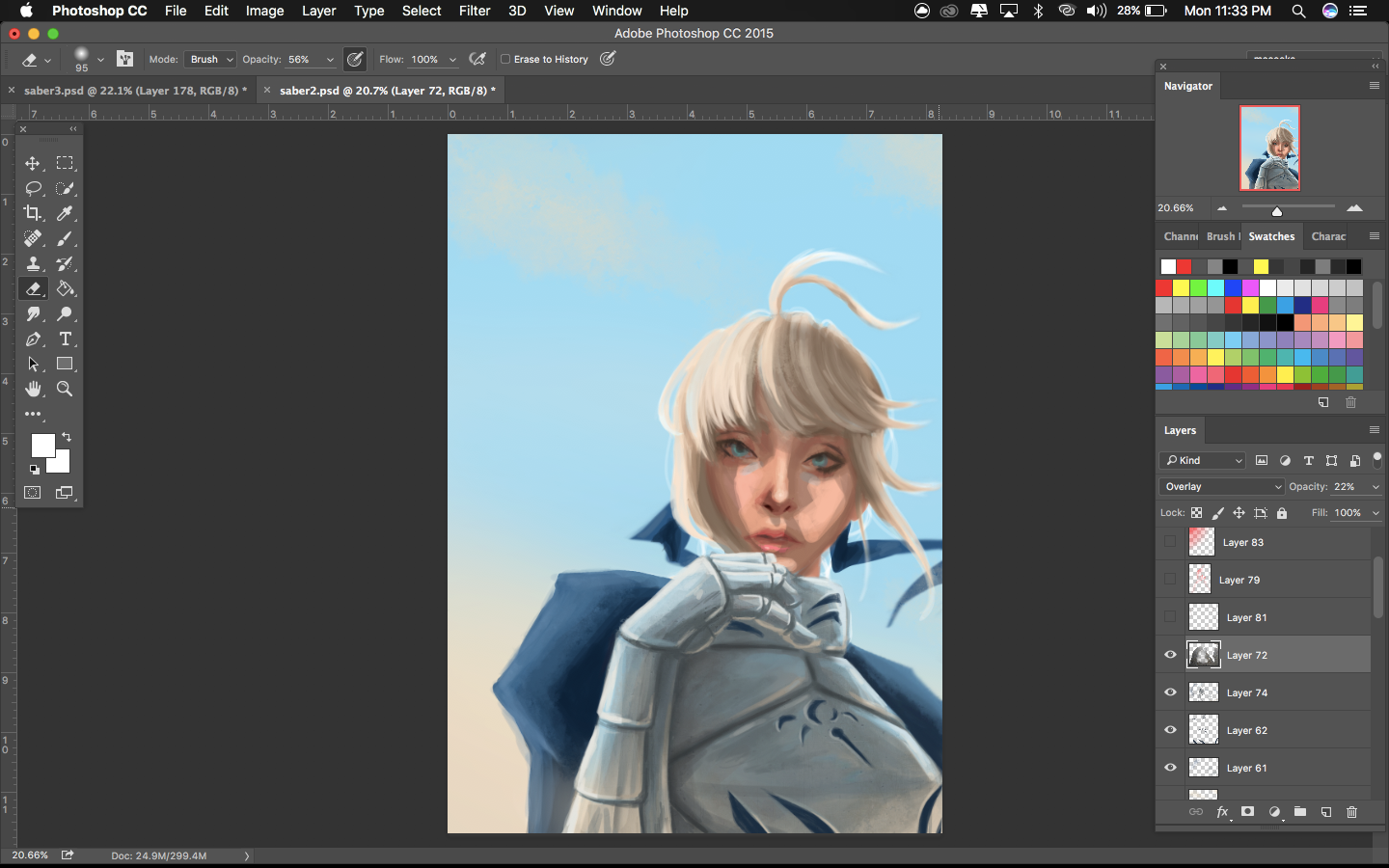Select the Eyedropper tool
The image size is (1389, 868).
tap(65, 213)
